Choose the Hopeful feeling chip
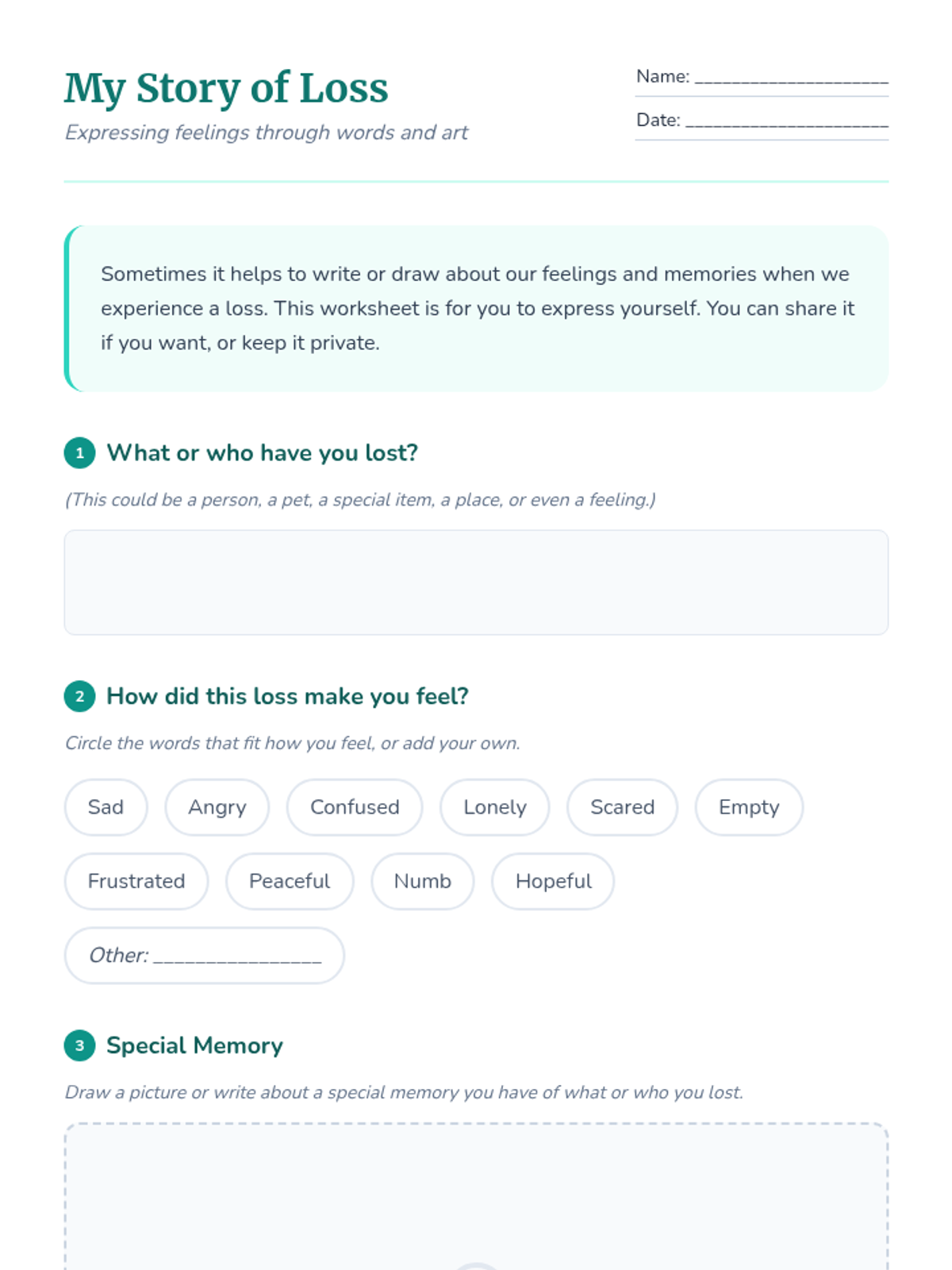Screen dimensions: 952x1270 (553, 881)
